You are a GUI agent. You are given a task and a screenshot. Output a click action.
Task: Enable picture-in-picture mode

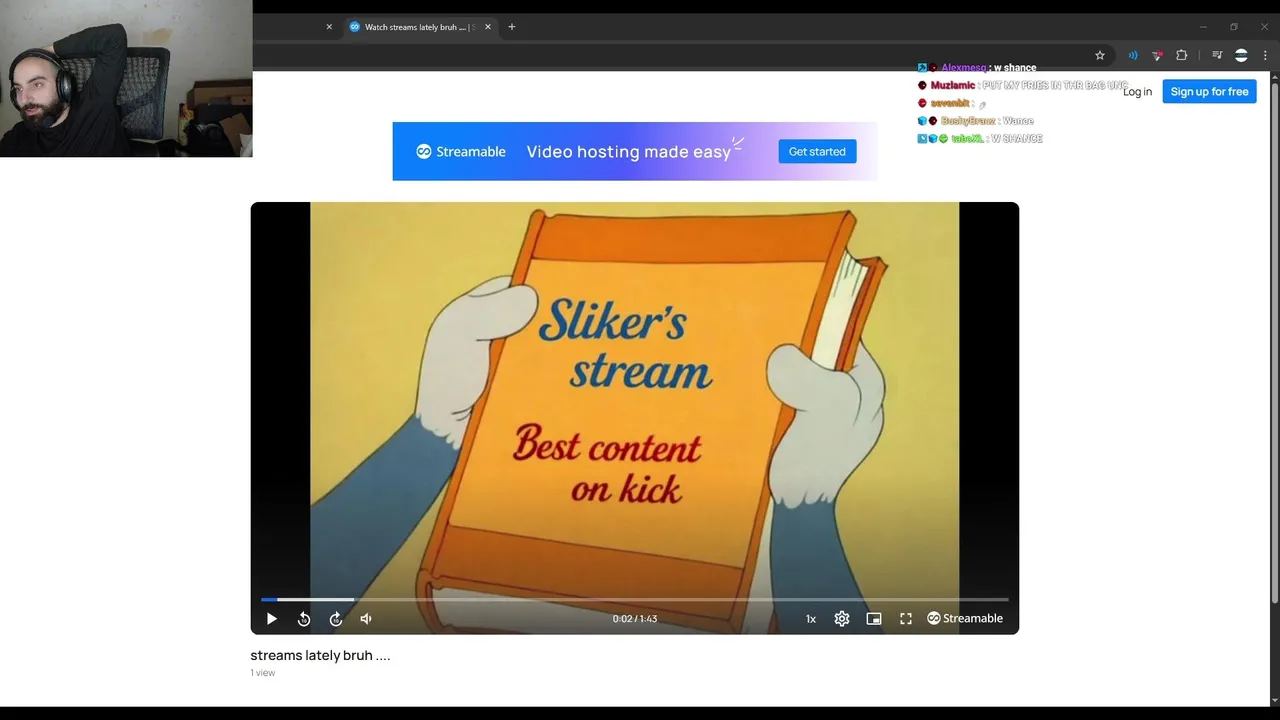pos(874,619)
